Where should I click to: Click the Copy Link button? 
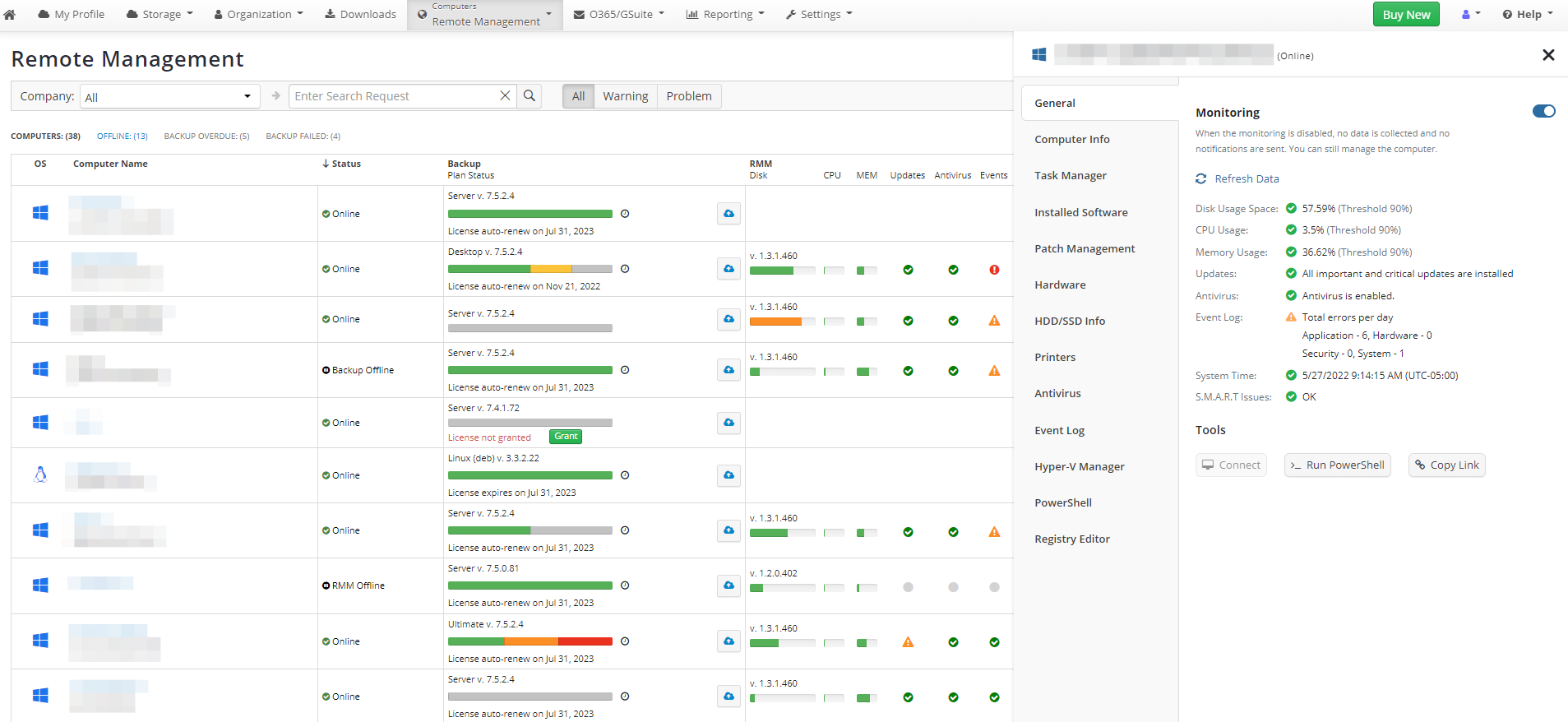click(x=1447, y=465)
